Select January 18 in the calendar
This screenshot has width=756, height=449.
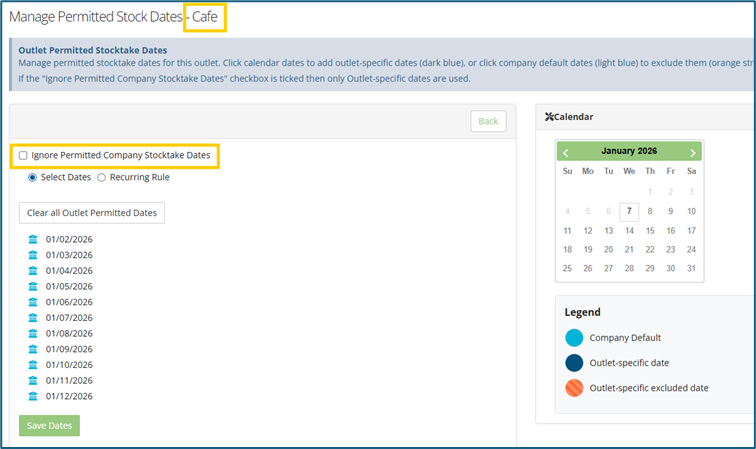[567, 249]
